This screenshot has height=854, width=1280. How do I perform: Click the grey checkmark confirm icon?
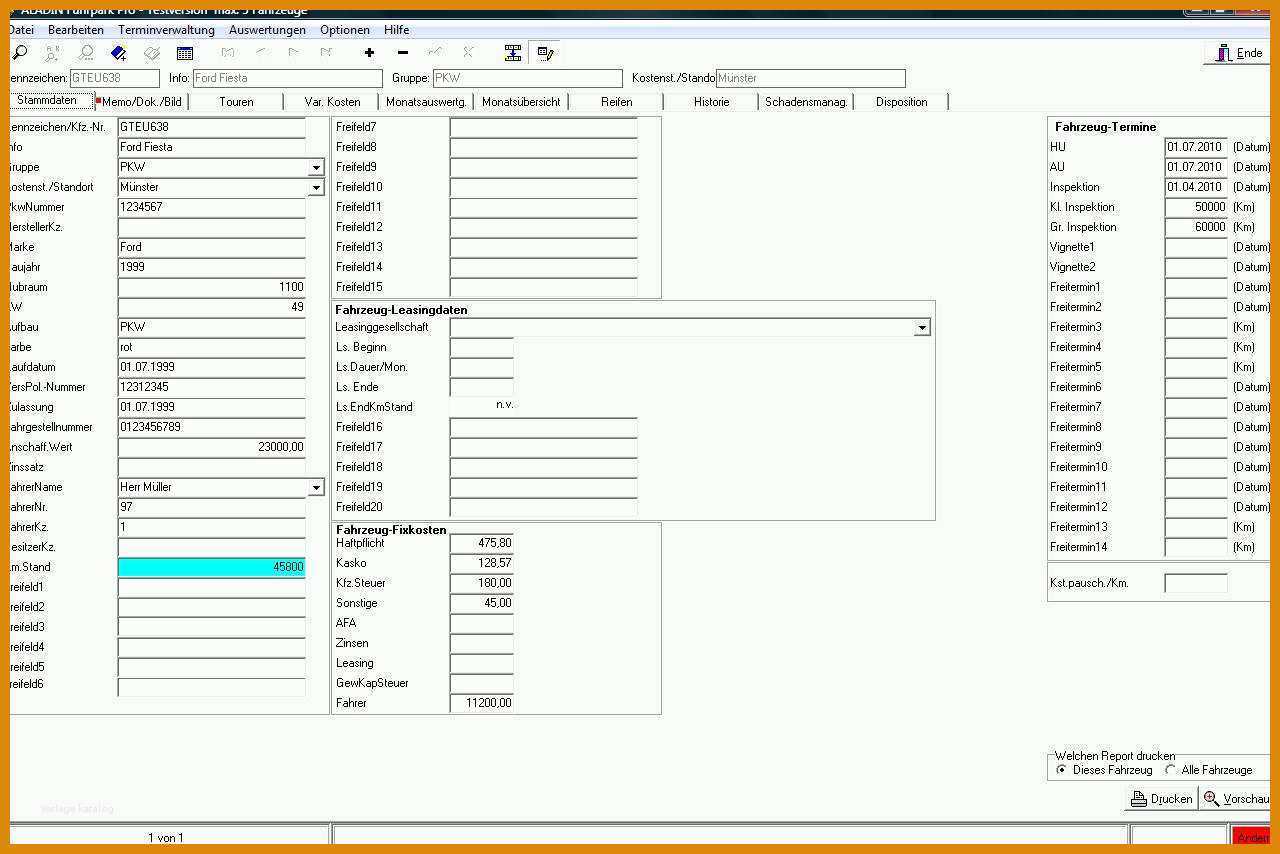click(435, 53)
